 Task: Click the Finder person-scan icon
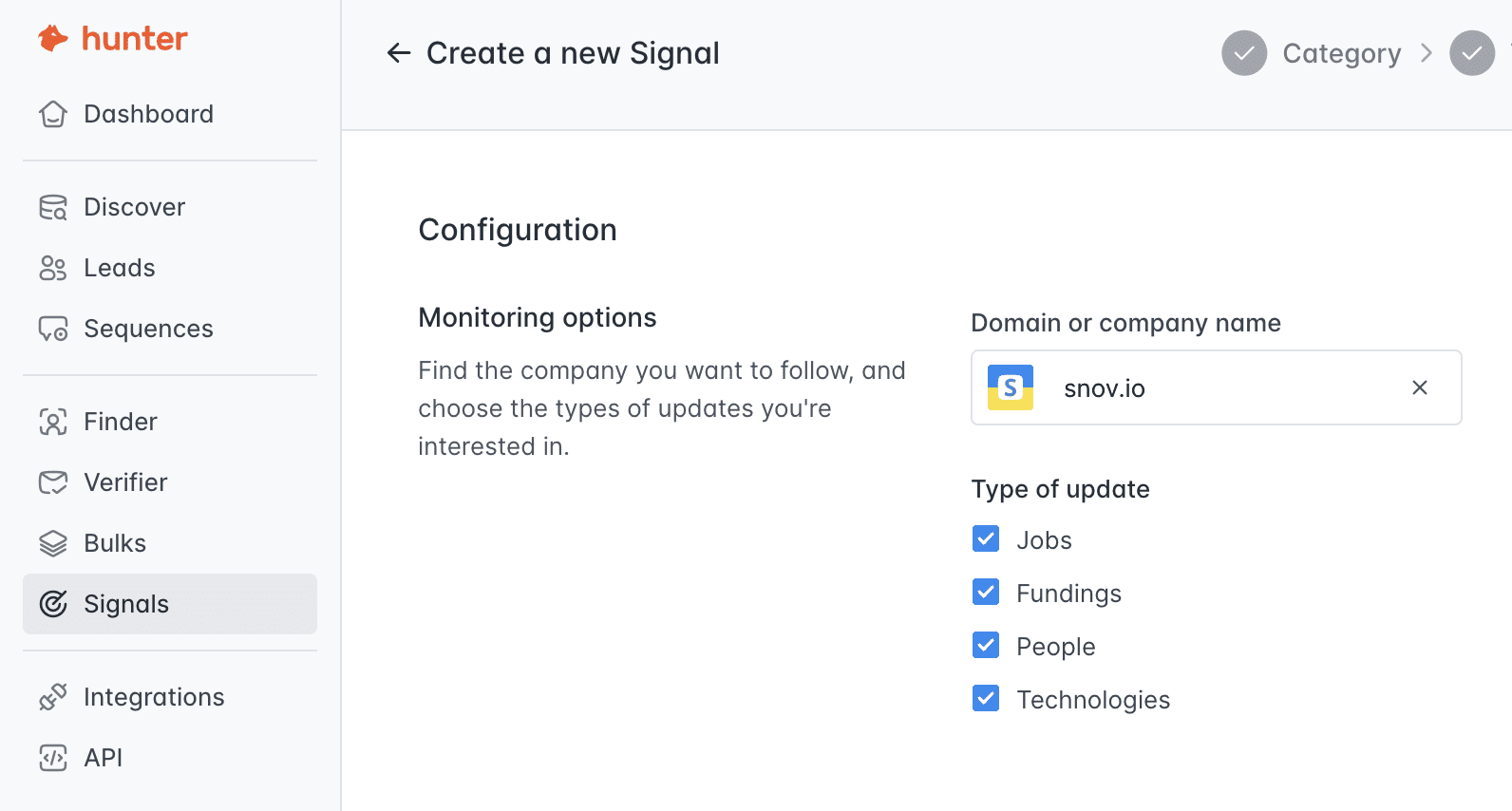click(53, 422)
